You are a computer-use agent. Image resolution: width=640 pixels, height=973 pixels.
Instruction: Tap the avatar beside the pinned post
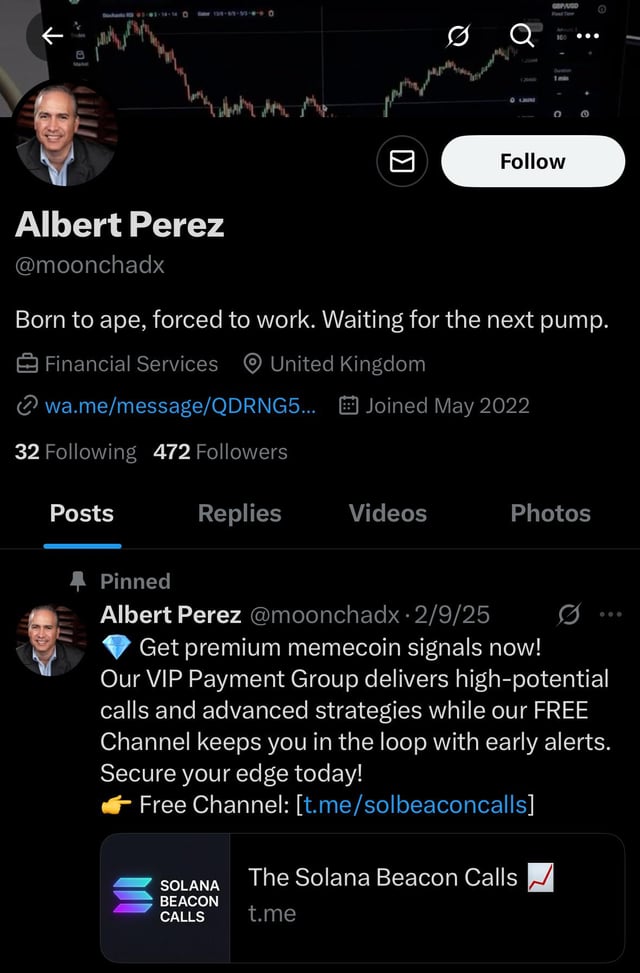pyautogui.click(x=51, y=640)
